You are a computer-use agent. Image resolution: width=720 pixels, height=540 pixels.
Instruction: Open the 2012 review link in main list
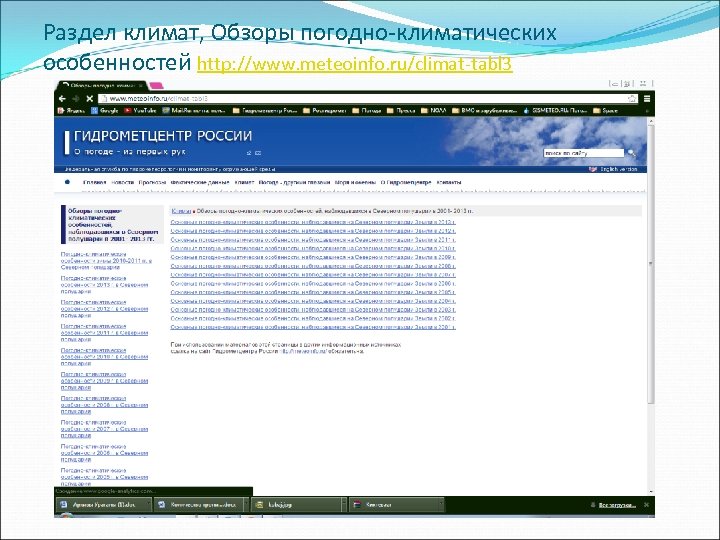click(313, 231)
